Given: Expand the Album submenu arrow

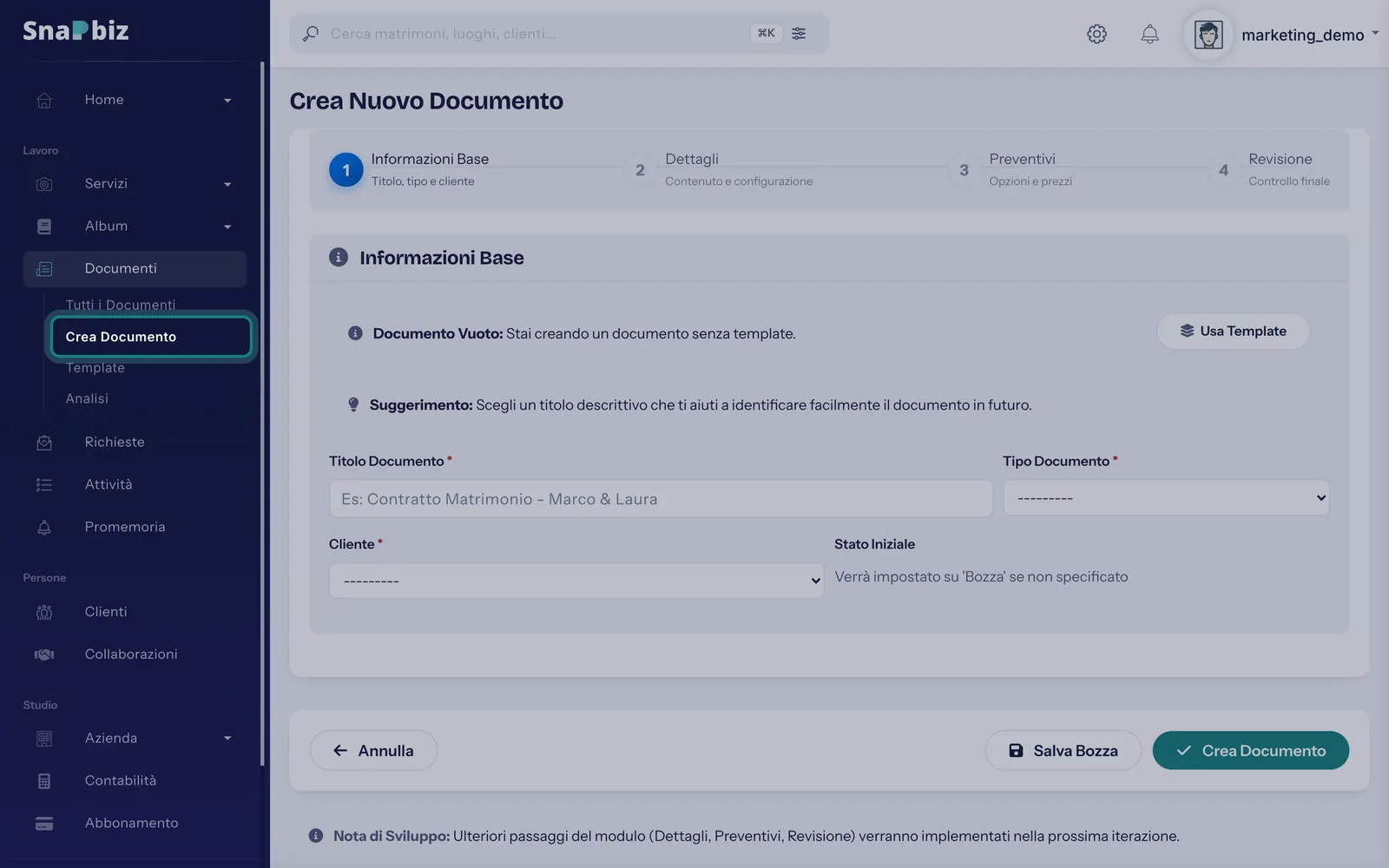Looking at the screenshot, I should (x=227, y=227).
